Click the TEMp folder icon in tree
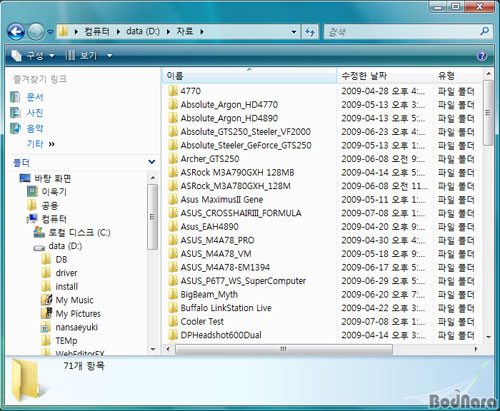The image size is (500, 411). click(46, 341)
